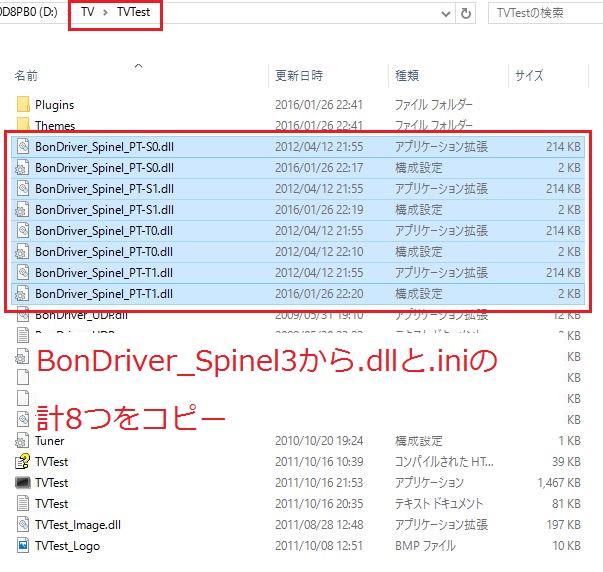
Task: Select the BonDriver_Spinel_PT-S0.dll name dated 2012/04/12 21:55
Action: point(104,147)
